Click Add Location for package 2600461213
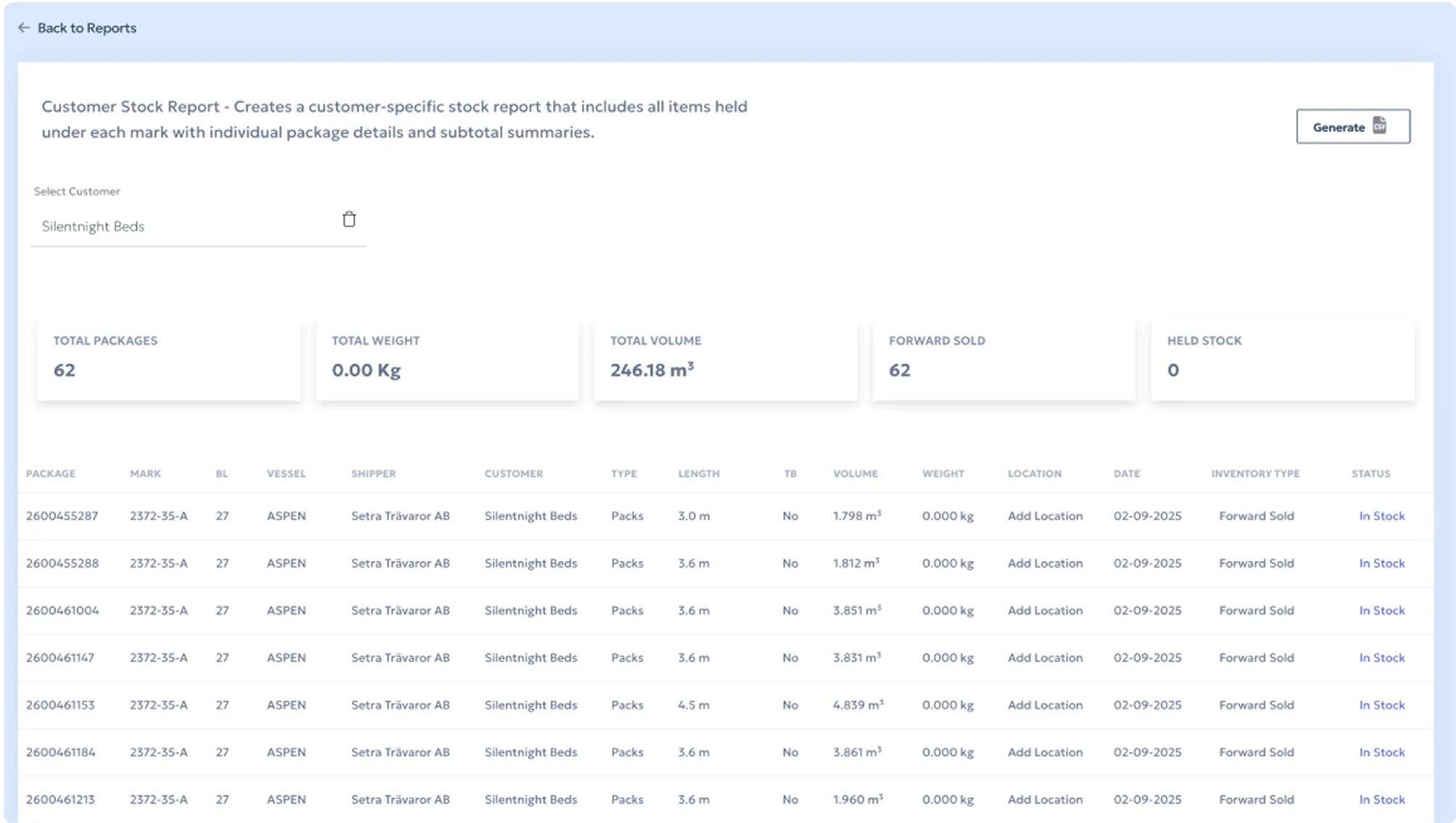The height and width of the screenshot is (823, 1456). pyautogui.click(x=1044, y=799)
